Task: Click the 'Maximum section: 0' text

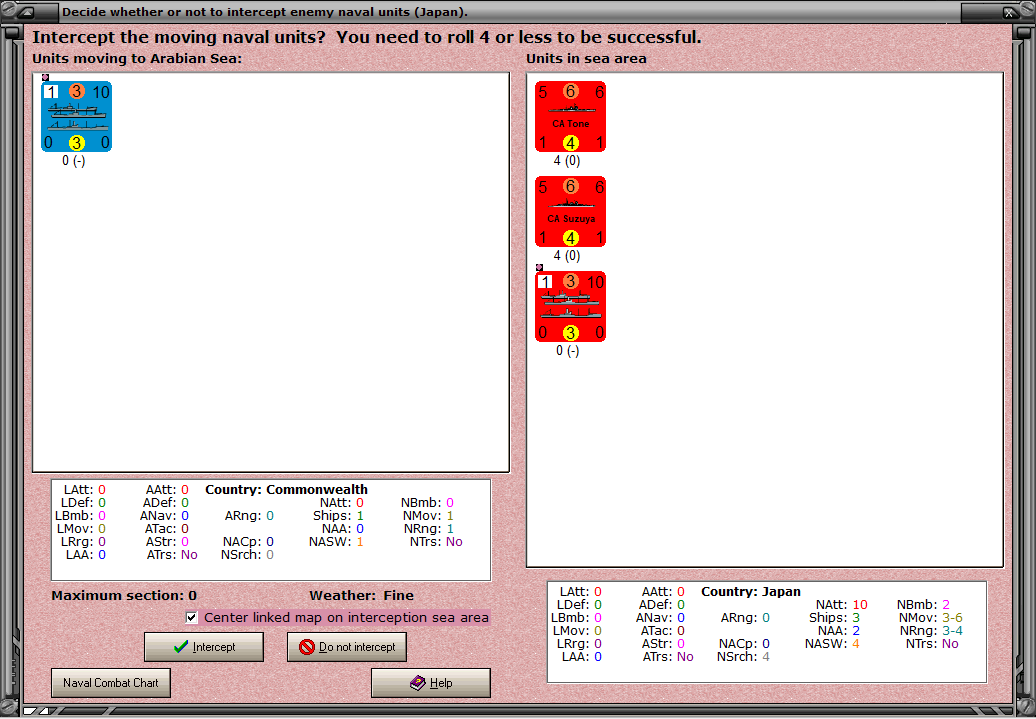Action: click(x=124, y=595)
